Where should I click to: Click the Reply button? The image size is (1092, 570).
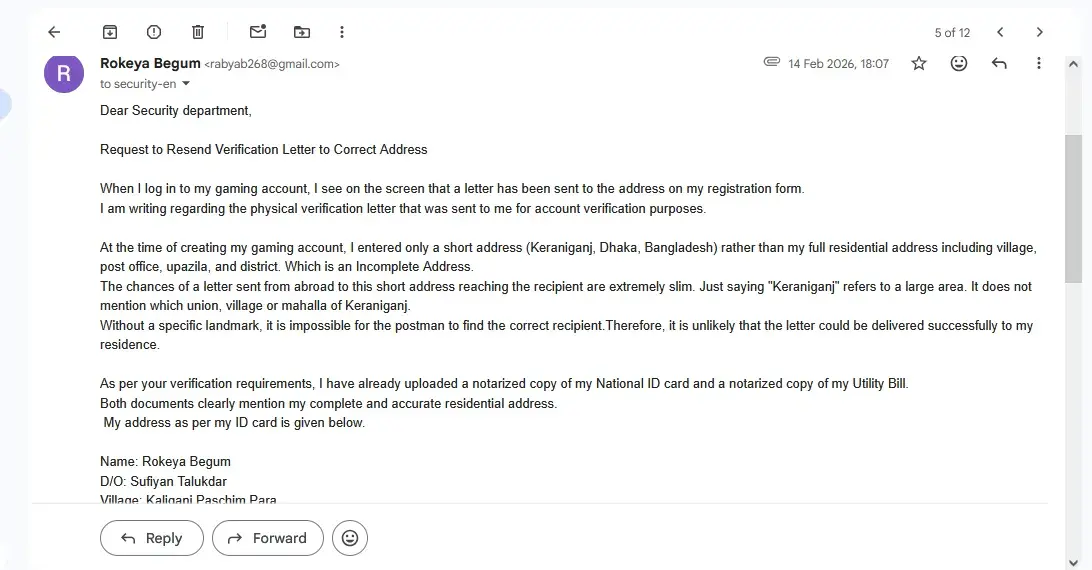pyautogui.click(x=152, y=538)
